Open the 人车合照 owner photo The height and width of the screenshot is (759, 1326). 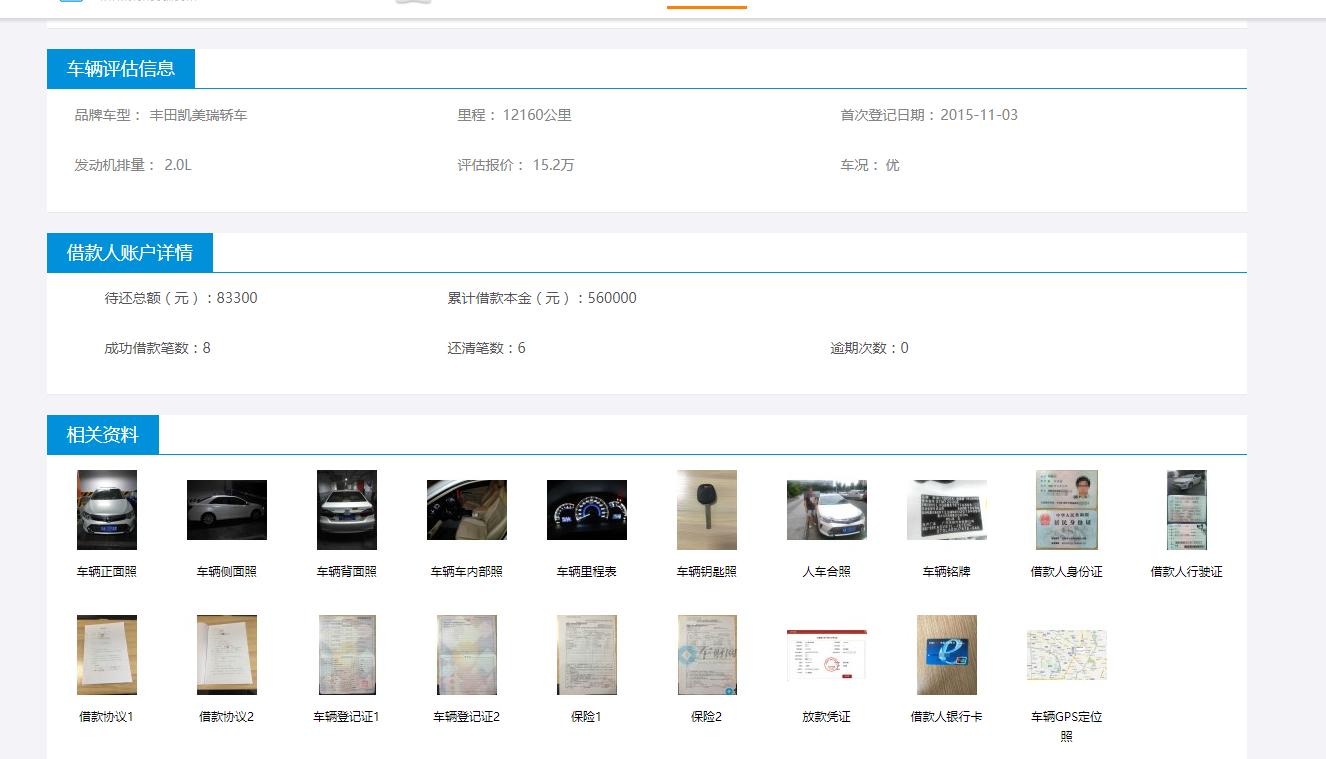826,510
